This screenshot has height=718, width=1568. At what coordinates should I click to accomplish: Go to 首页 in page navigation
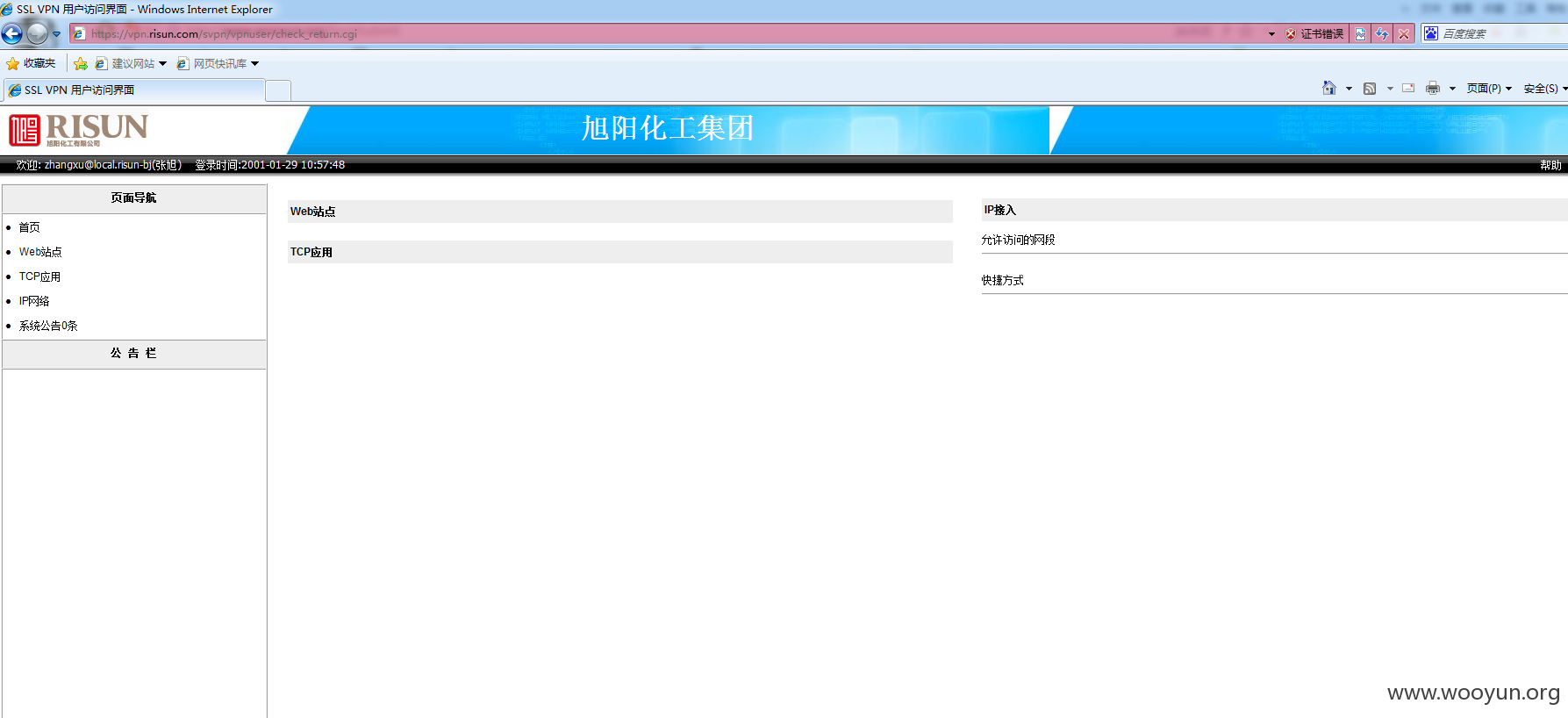[30, 227]
